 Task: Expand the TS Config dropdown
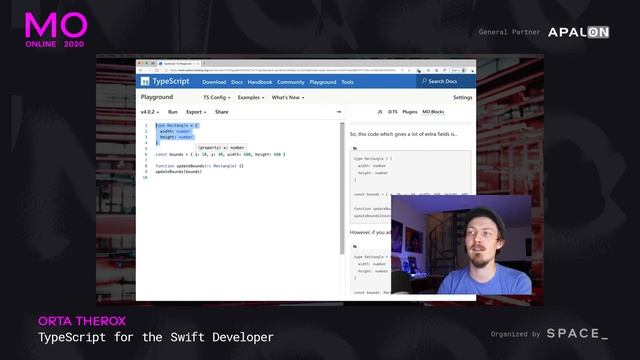point(217,98)
